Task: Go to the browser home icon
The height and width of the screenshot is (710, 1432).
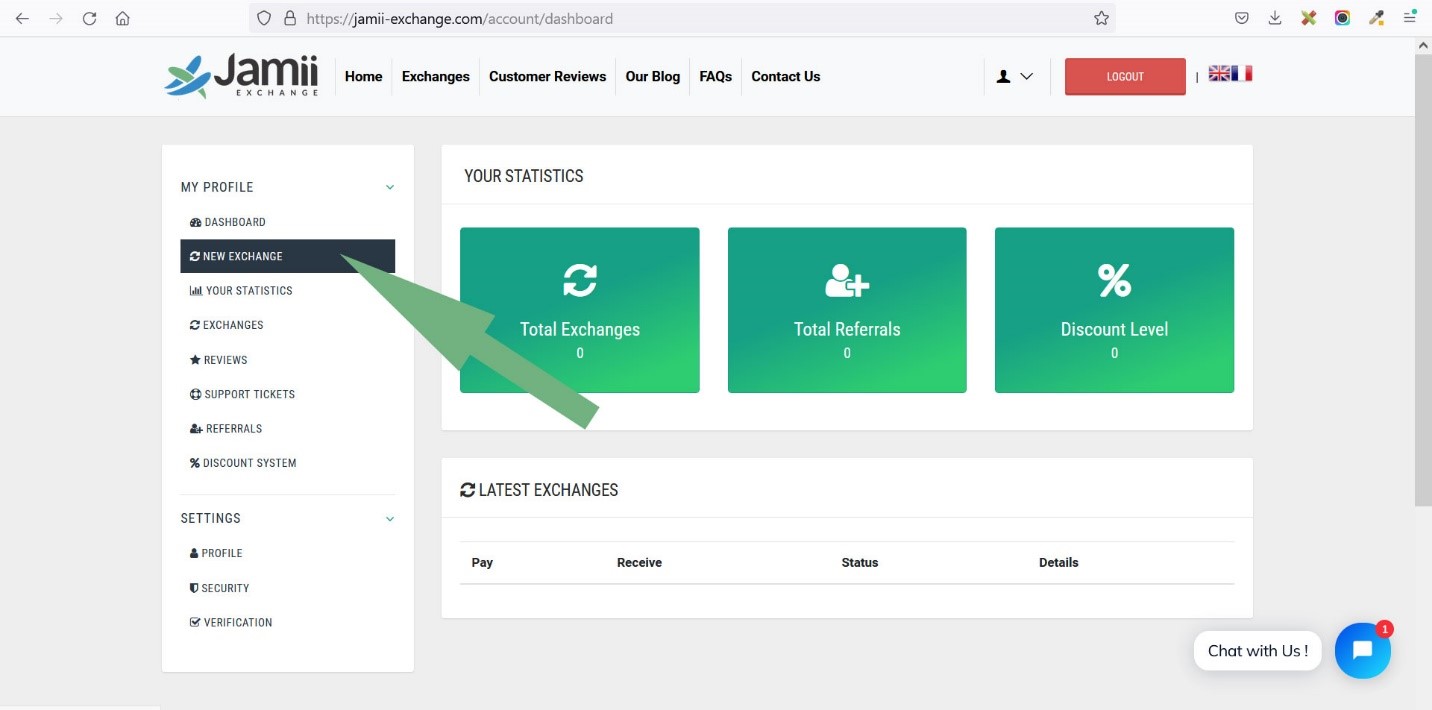Action: (123, 18)
